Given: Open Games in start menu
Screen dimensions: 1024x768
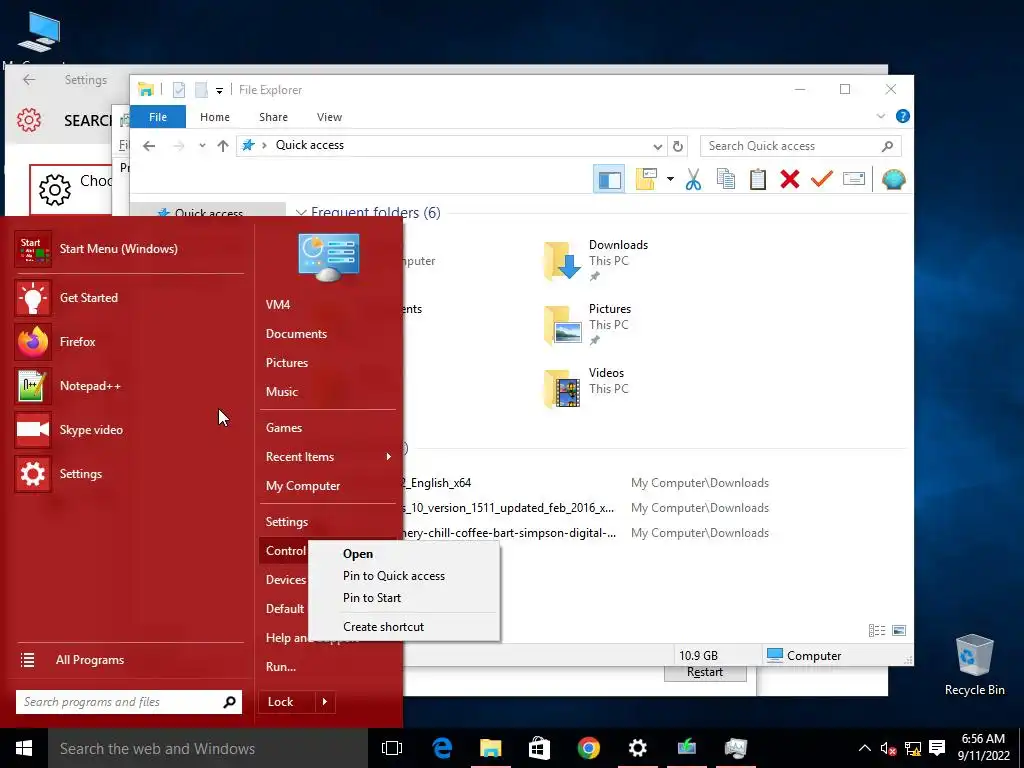Looking at the screenshot, I should pos(327,428).
